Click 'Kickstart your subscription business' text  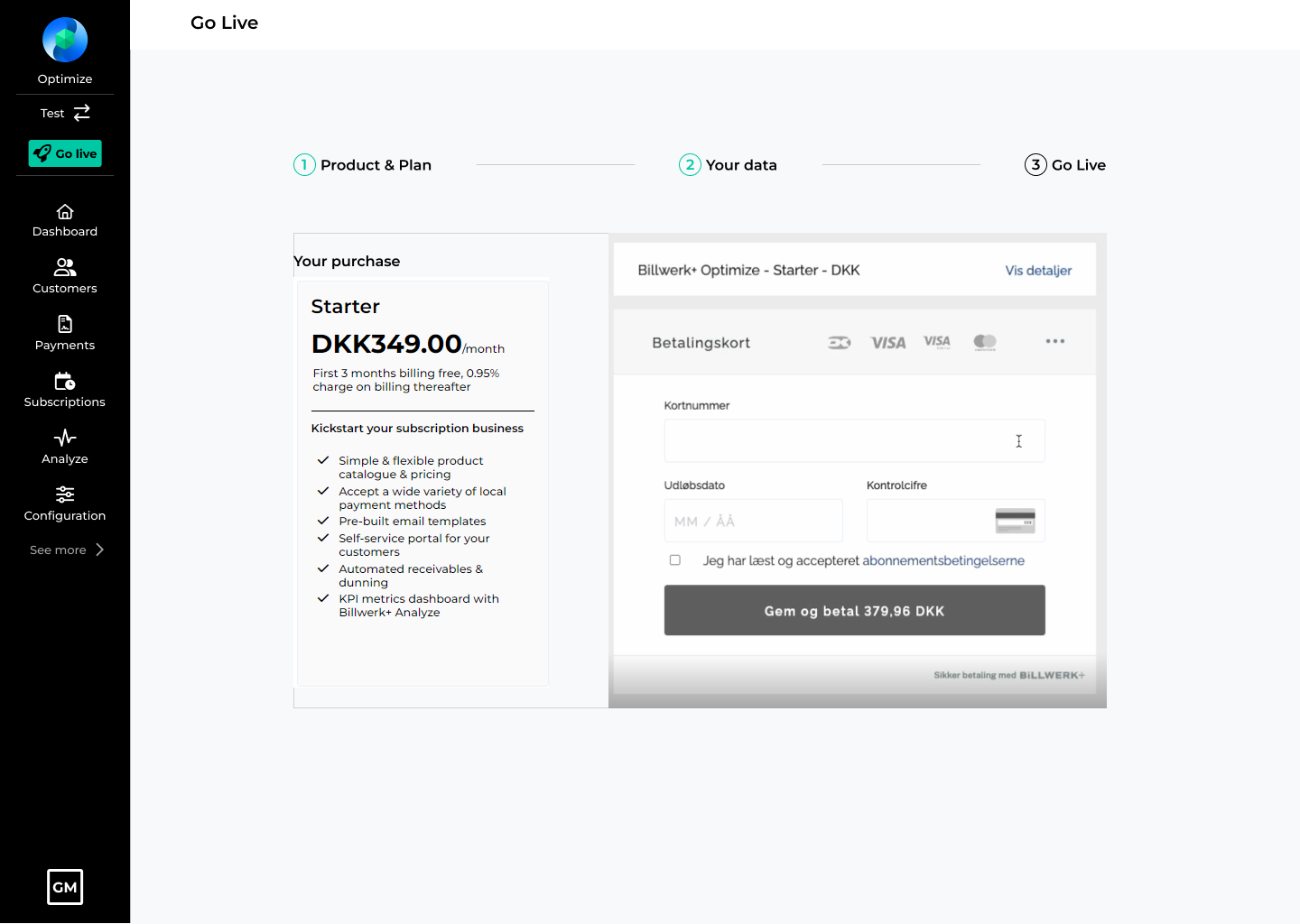(417, 429)
